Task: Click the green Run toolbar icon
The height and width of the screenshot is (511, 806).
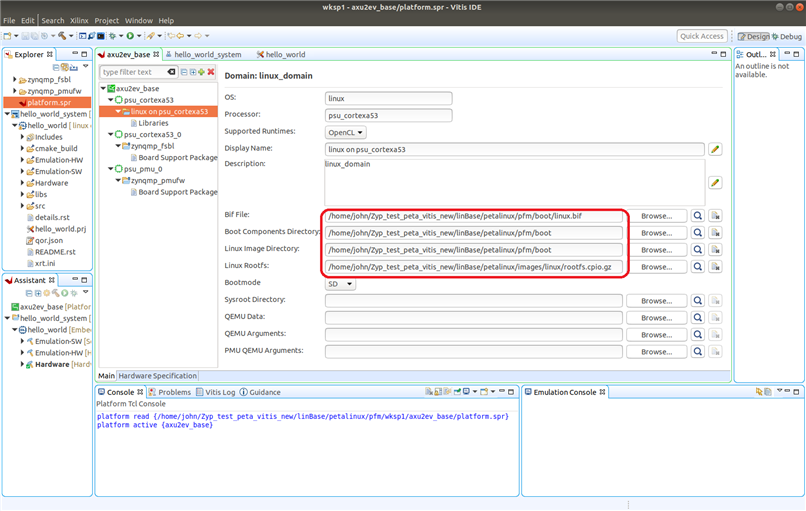Action: [130, 36]
